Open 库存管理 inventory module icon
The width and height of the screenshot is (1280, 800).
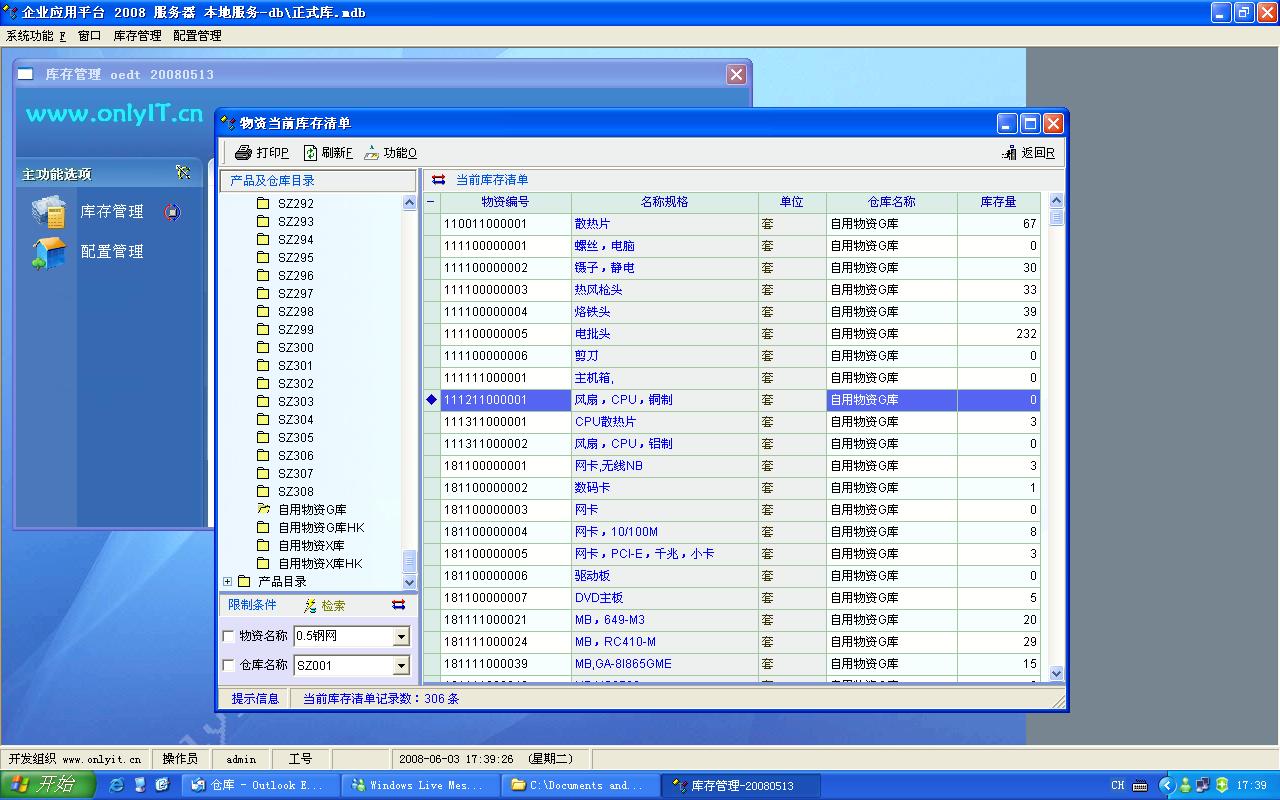coord(48,212)
